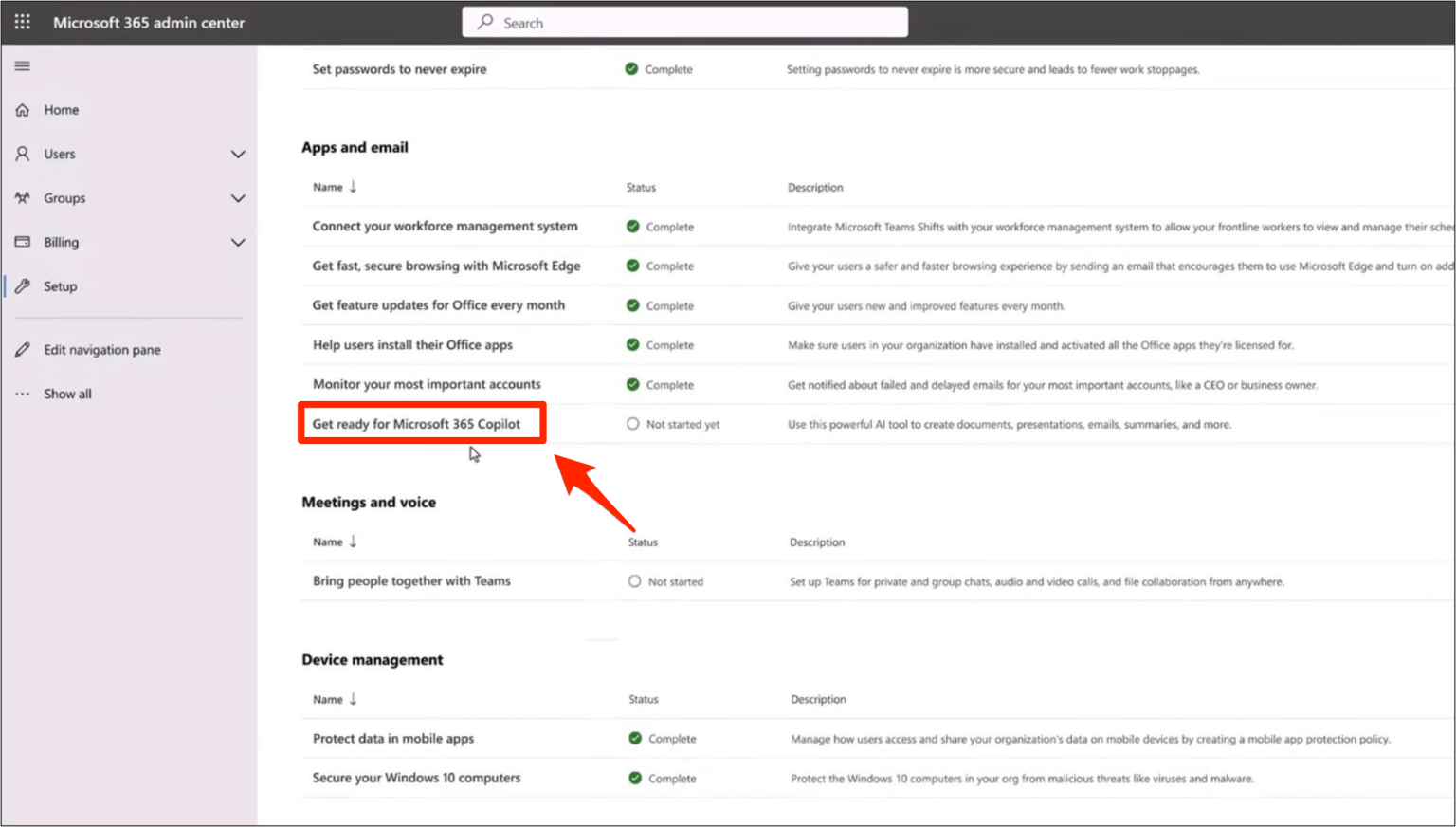Collapse the navigation pane with hamburger icon
This screenshot has height=827, width=1456.
point(22,65)
